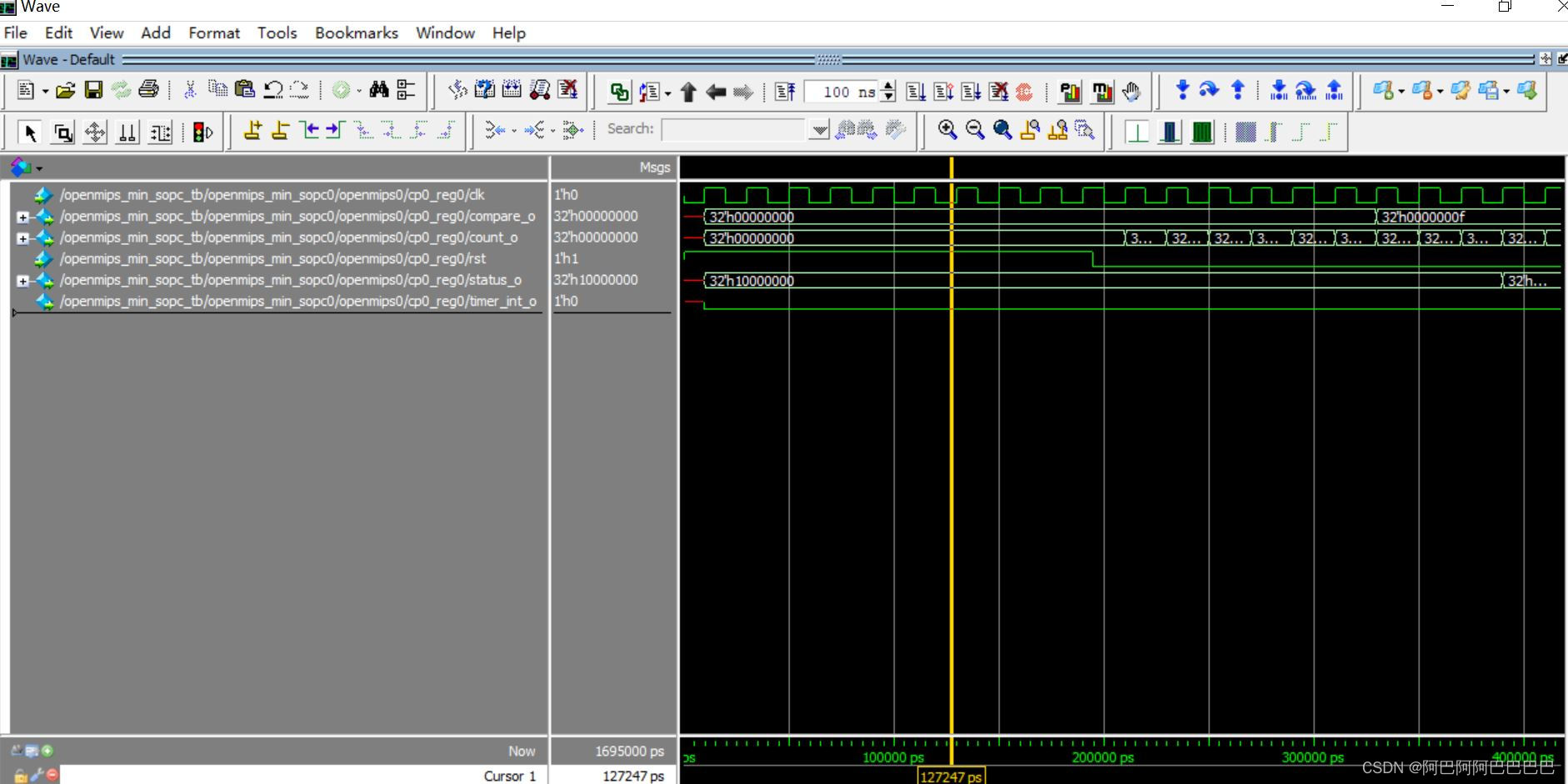Click the Paste clipboard icon
Screen dimensions: 1568x784
coord(245,90)
